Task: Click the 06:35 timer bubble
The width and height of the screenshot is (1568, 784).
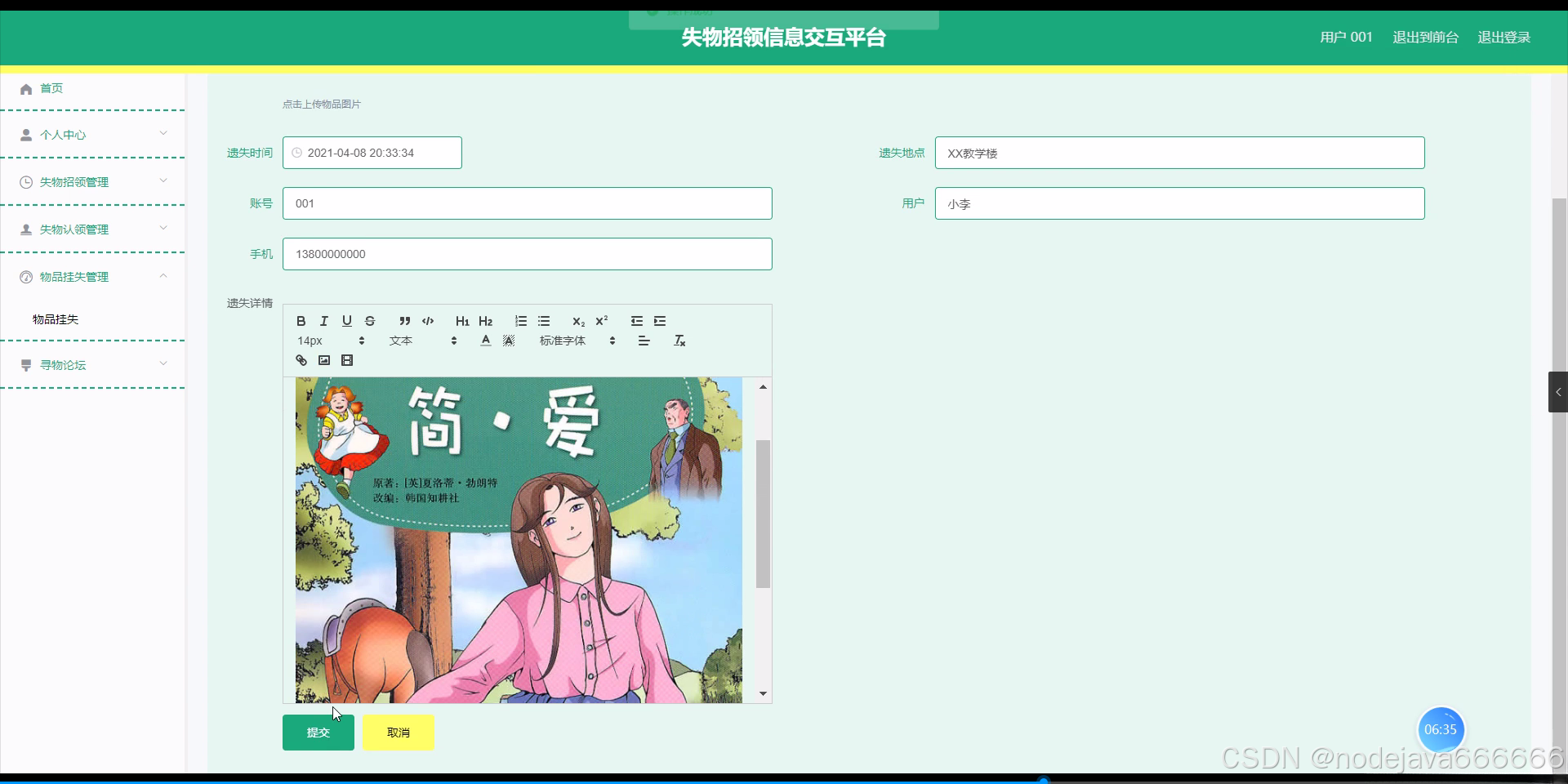Action: [1441, 729]
